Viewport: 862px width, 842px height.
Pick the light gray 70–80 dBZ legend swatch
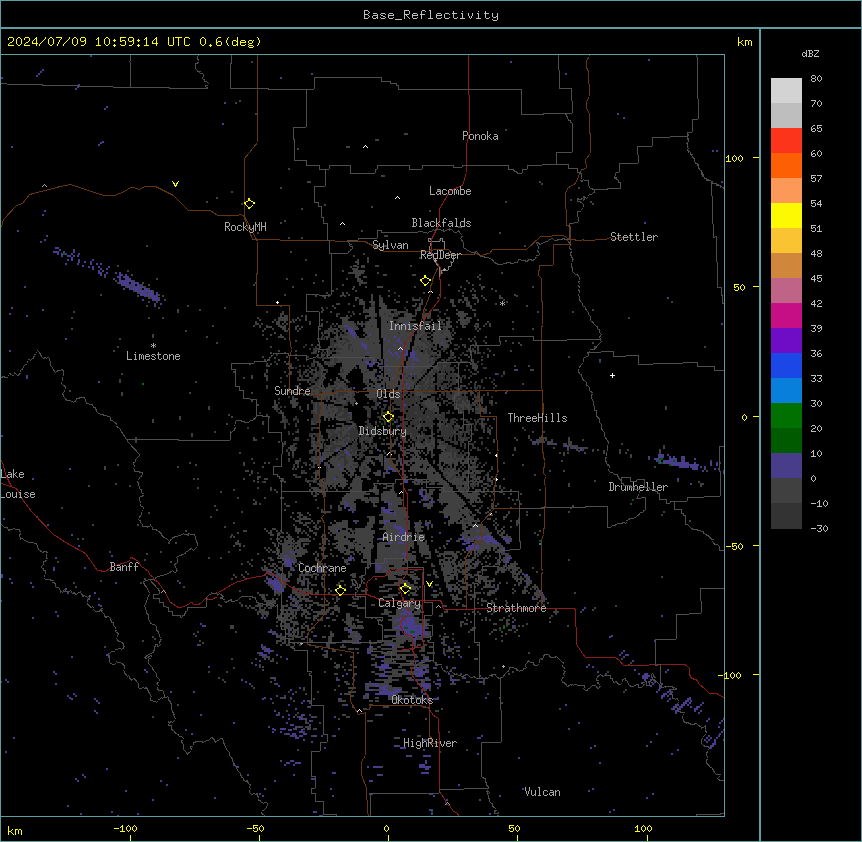click(x=786, y=91)
